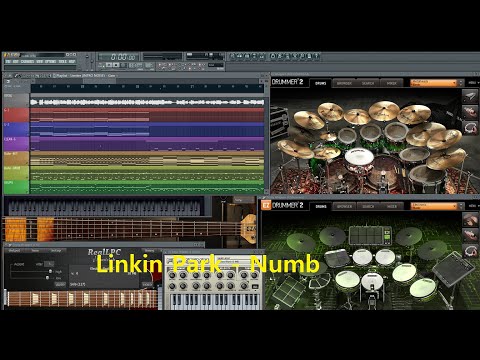This screenshot has height=360, width=480.
Task: Click top percussion icon in upper EZdrummer sidebar
Action: (470, 96)
